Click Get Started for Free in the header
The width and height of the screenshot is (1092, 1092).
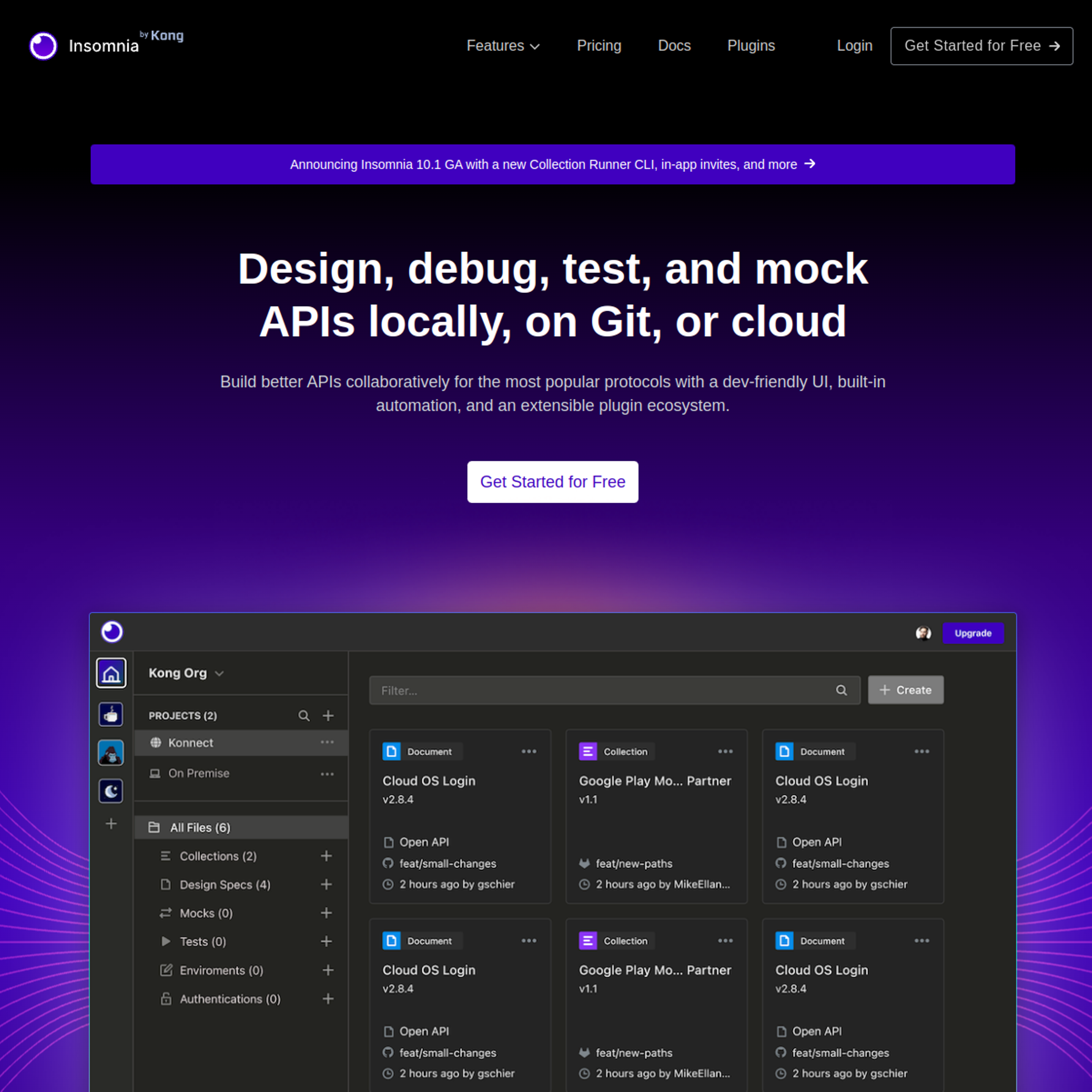pyautogui.click(x=981, y=46)
